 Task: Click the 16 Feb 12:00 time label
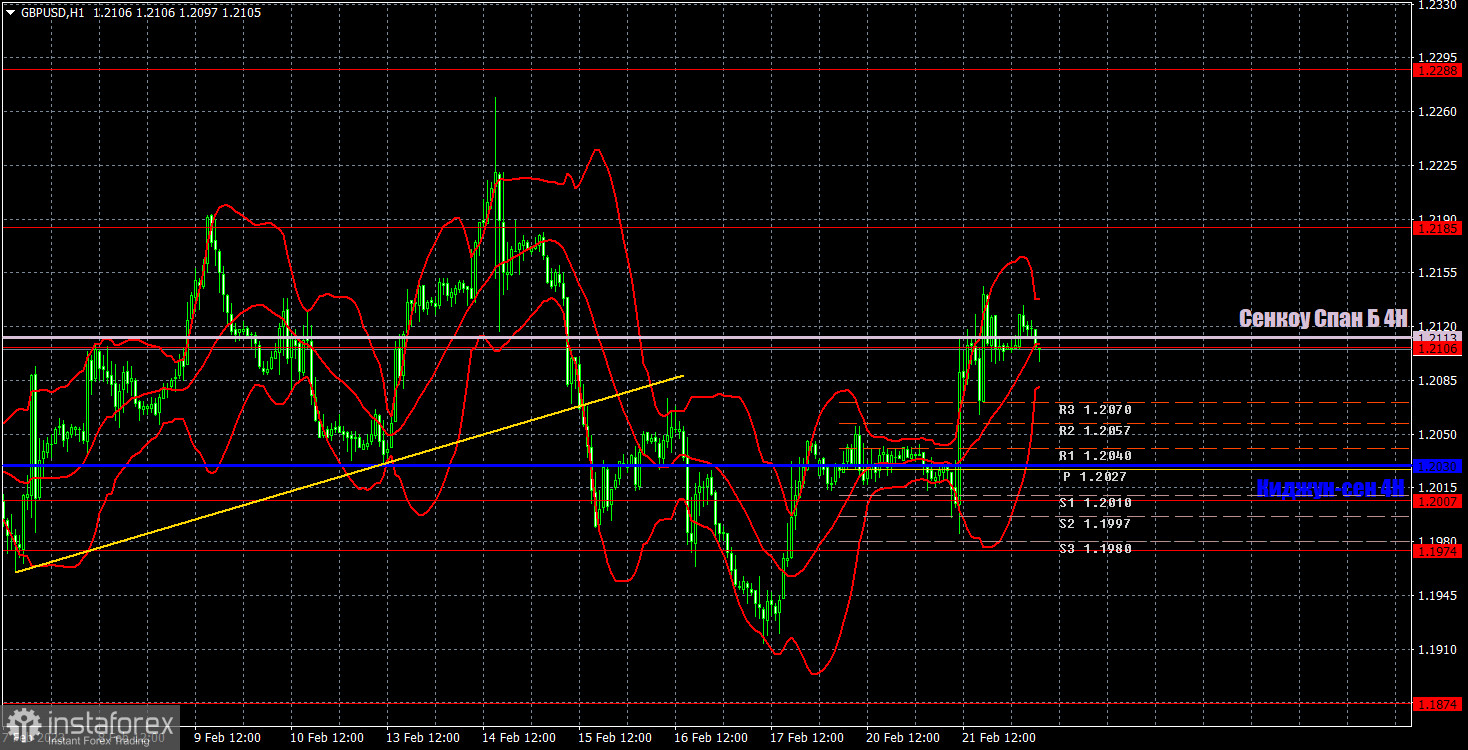pyautogui.click(x=711, y=738)
